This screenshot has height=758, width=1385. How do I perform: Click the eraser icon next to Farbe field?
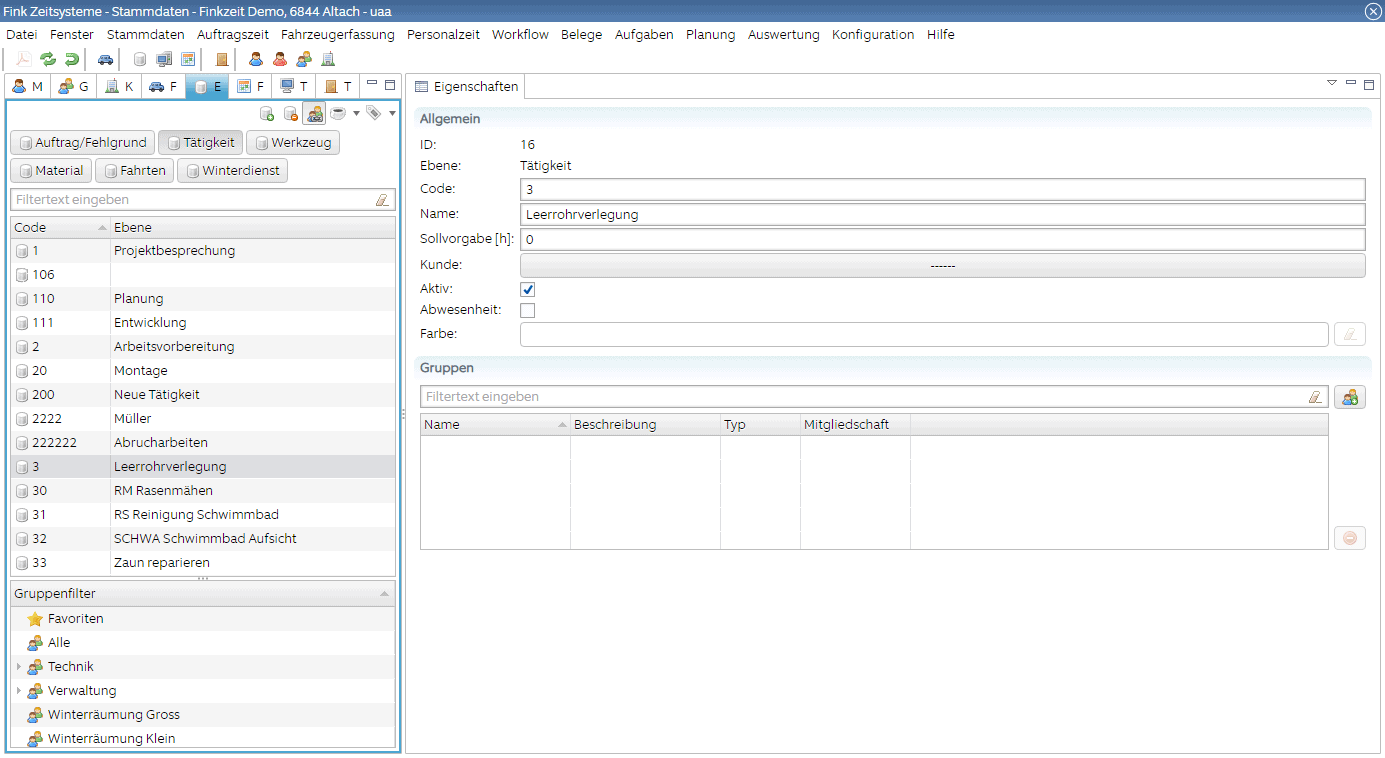pos(1350,334)
